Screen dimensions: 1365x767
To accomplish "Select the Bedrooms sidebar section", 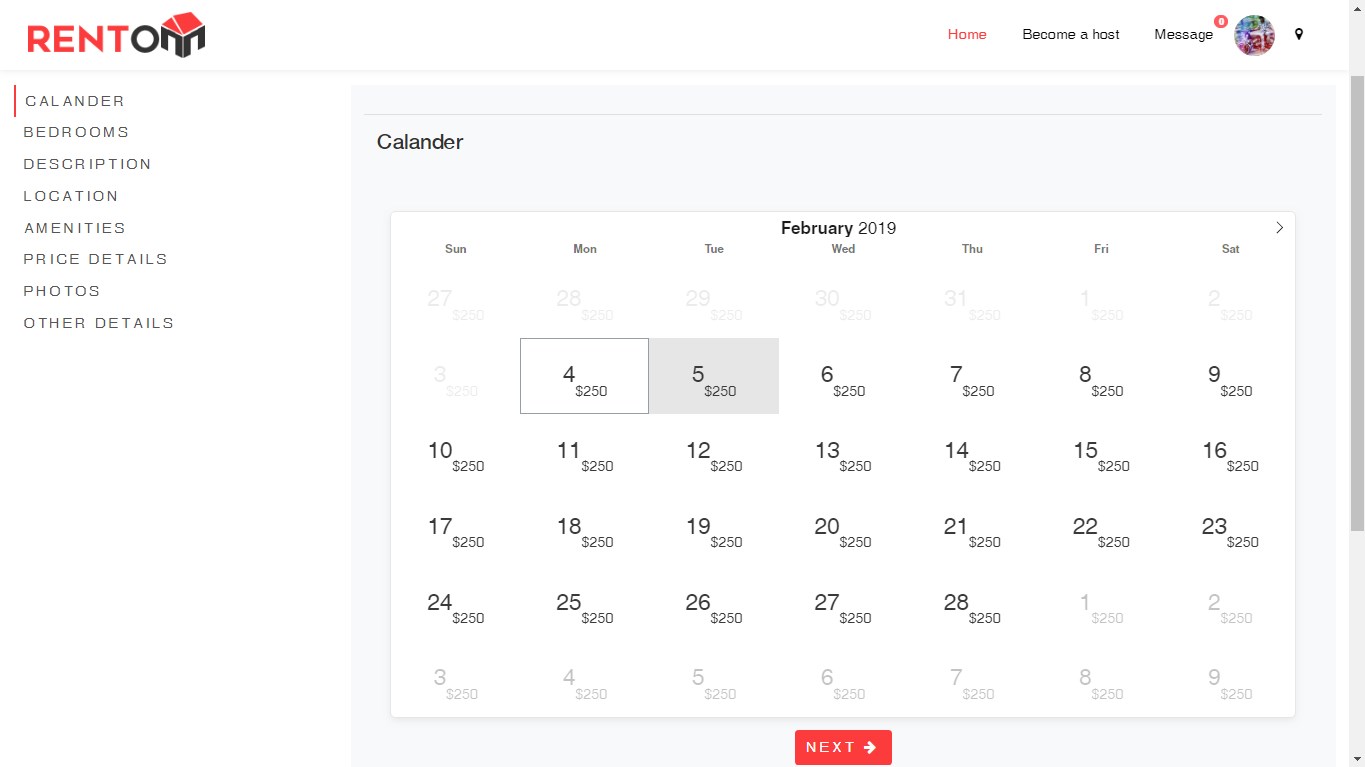I will pyautogui.click(x=77, y=132).
